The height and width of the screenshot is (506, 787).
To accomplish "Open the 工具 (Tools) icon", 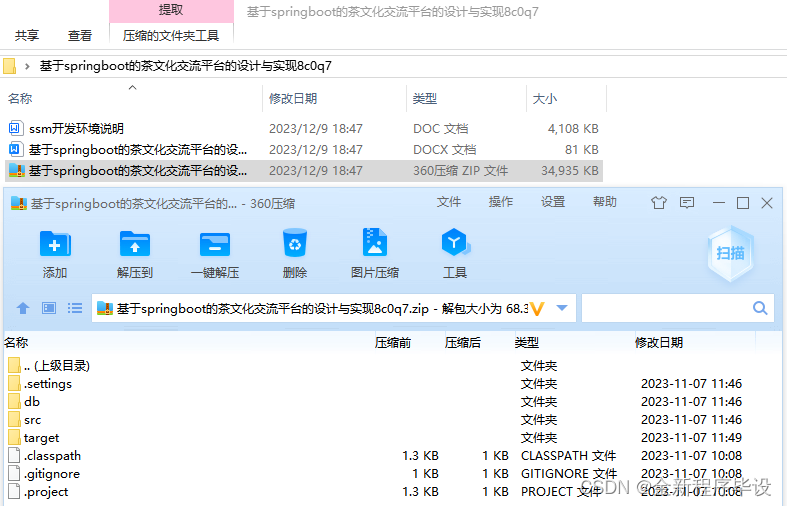I will coord(455,243).
